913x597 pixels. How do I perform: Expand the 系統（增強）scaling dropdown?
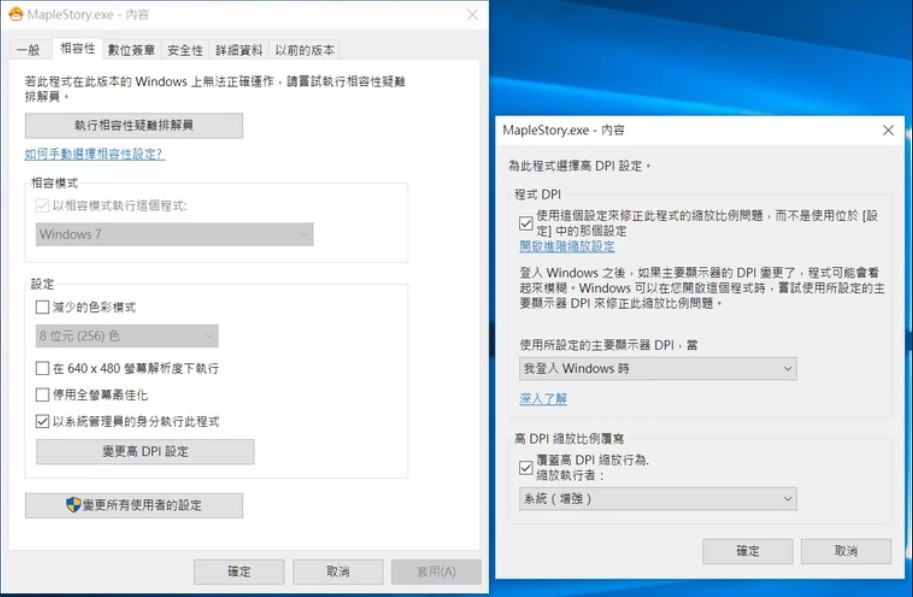(x=657, y=499)
